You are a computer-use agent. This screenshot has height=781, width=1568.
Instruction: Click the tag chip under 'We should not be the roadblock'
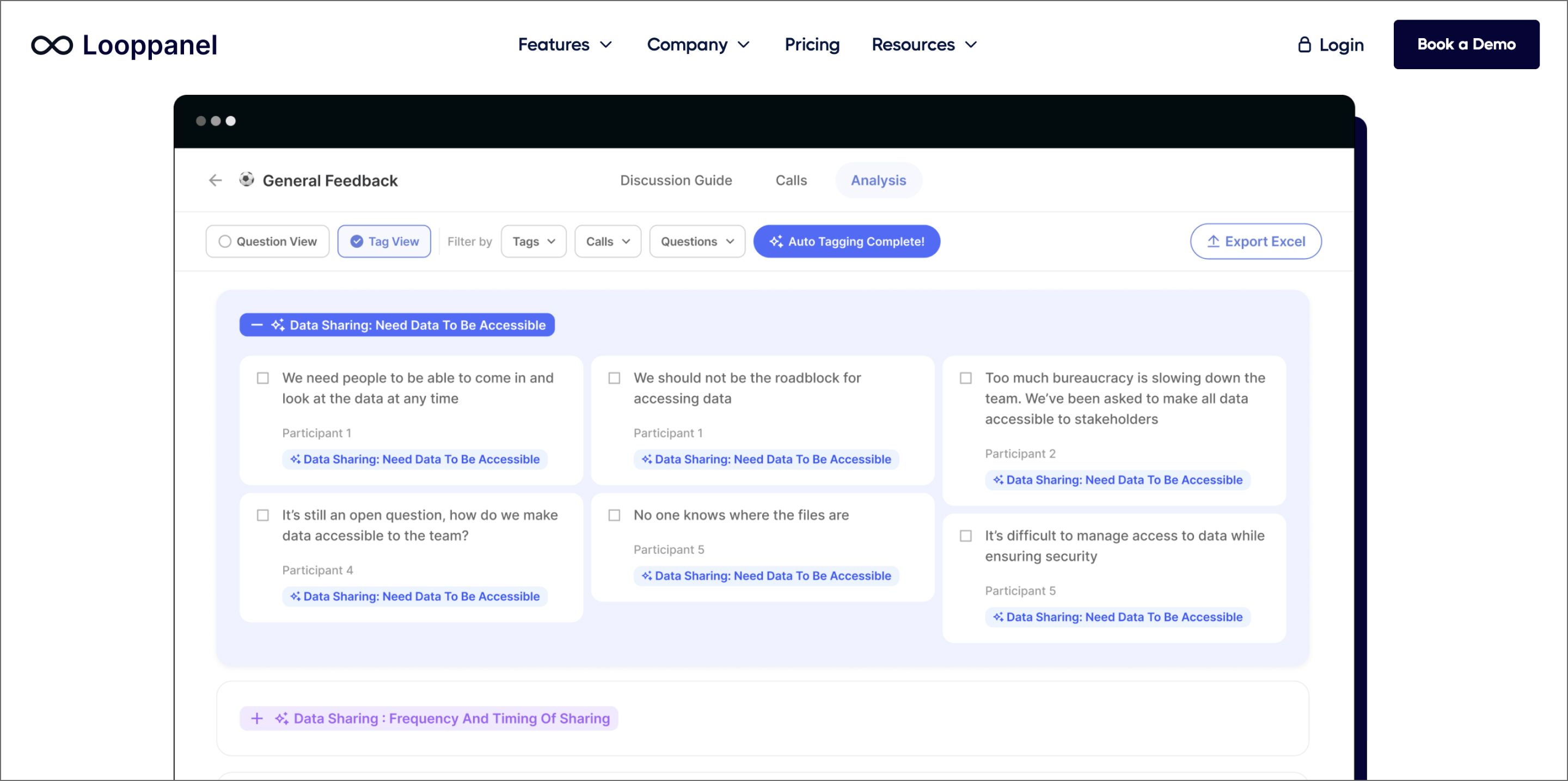[x=767, y=460]
